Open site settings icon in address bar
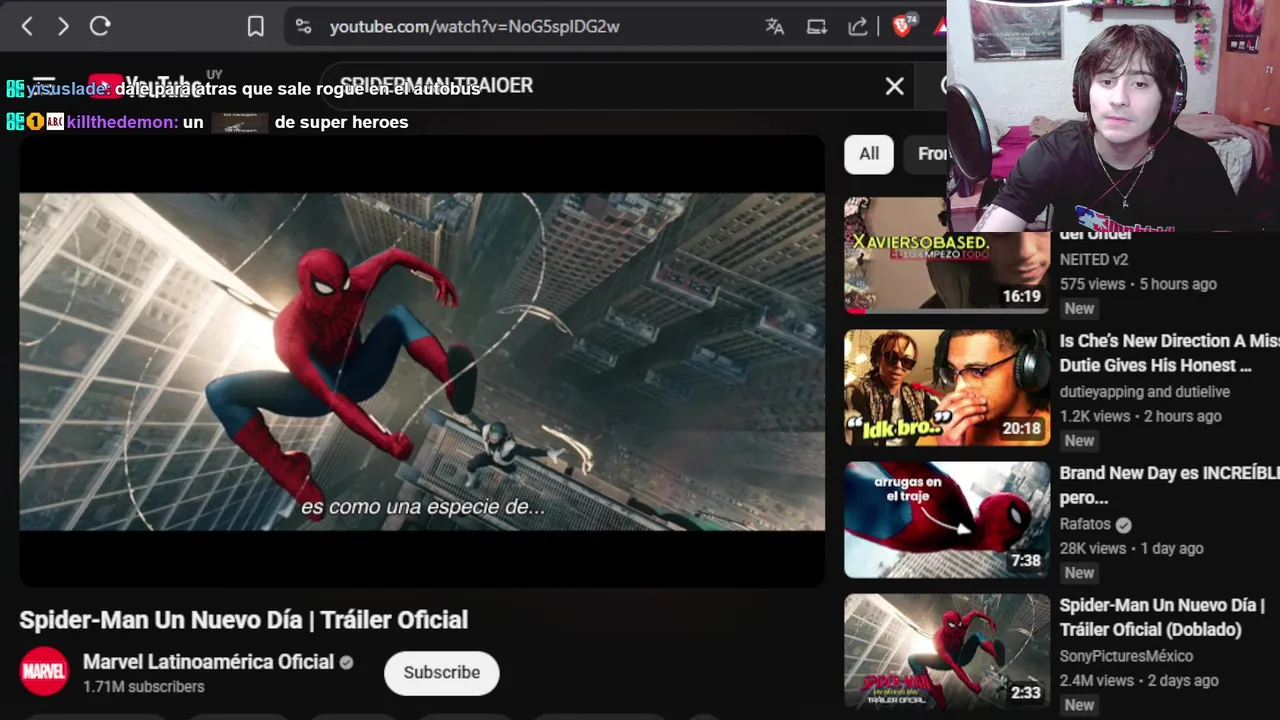Image resolution: width=1280 pixels, height=720 pixels. [x=304, y=27]
